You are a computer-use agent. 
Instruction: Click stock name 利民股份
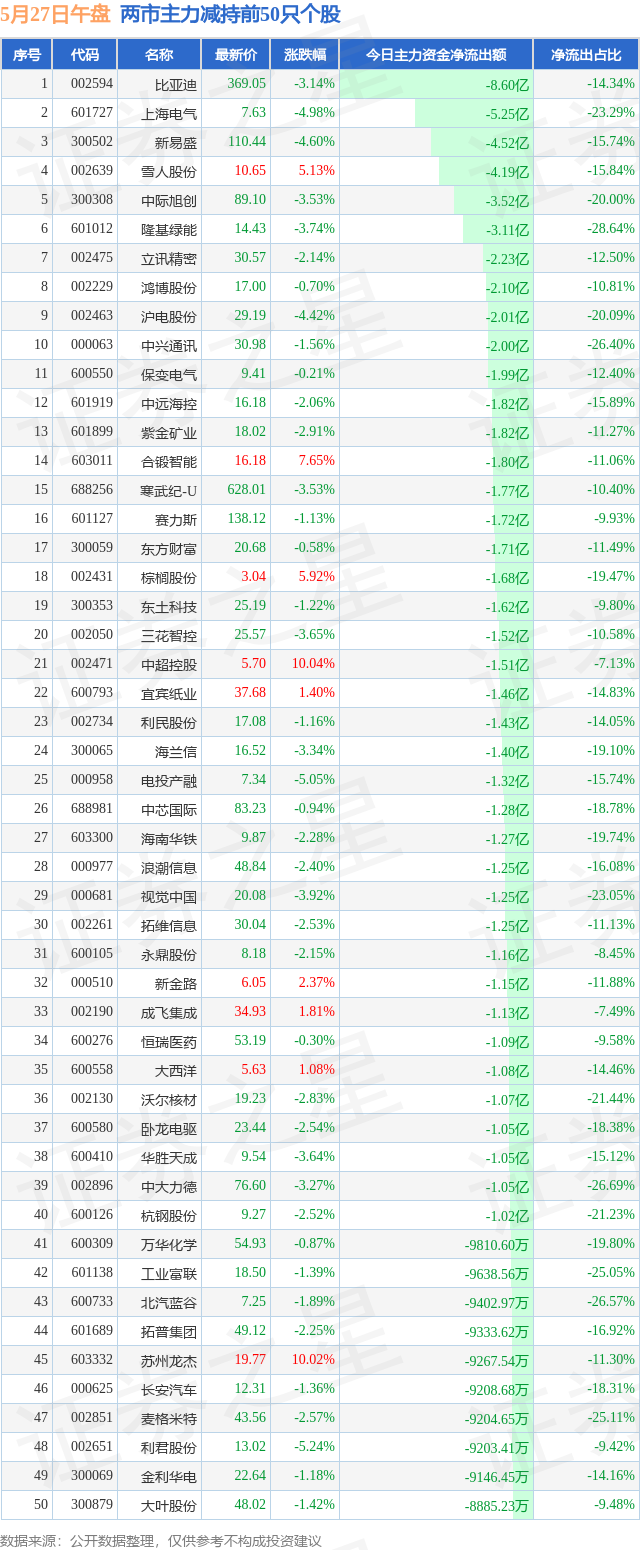(x=169, y=722)
